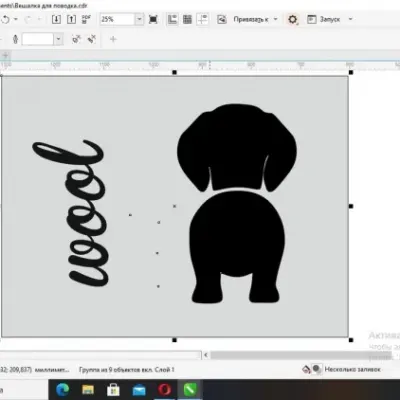The image size is (400, 400).
Task: Toggle the Show grid button
Action: [x=187, y=19]
